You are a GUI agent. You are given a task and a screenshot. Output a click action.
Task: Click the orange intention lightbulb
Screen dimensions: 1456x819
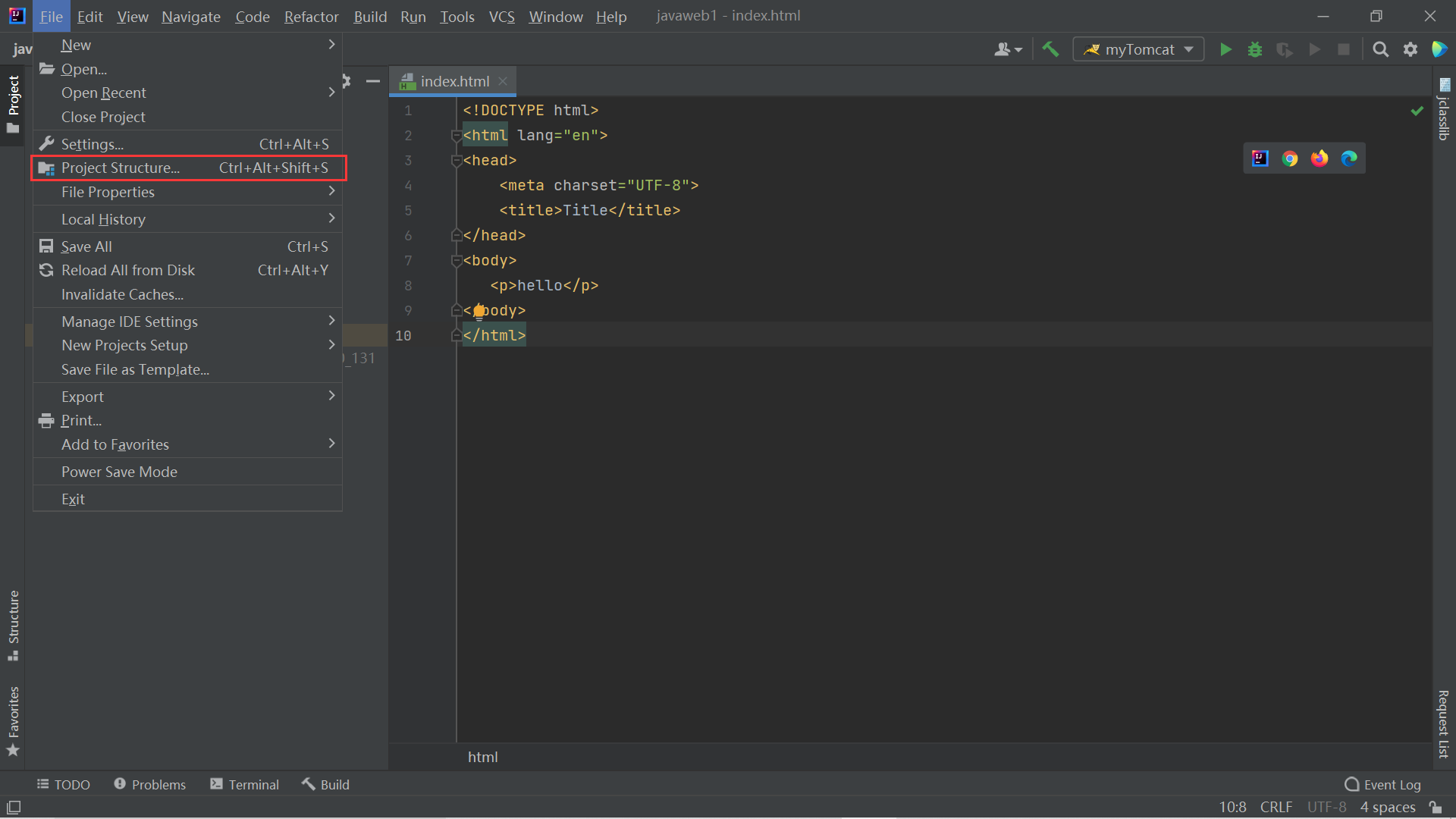(x=479, y=311)
